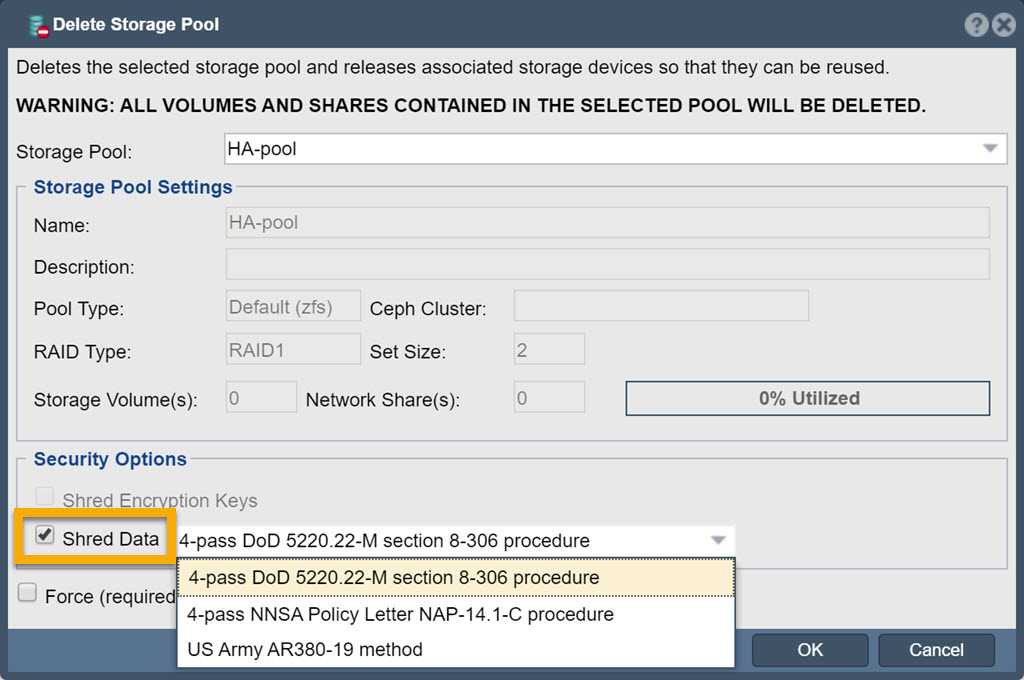Image resolution: width=1024 pixels, height=680 pixels.
Task: Open the Storage Pool dropdown arrow
Action: tap(990, 149)
